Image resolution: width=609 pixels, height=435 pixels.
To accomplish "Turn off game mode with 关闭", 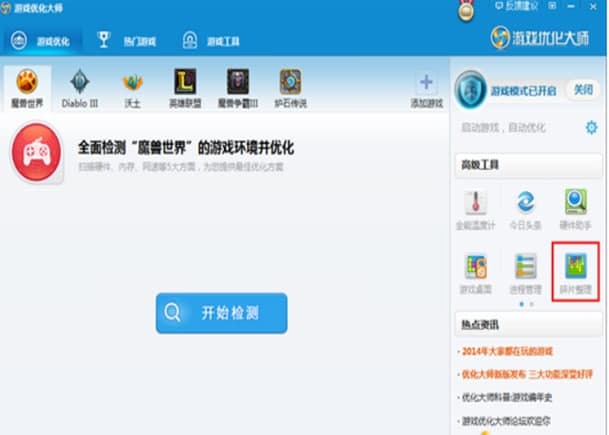I will (x=583, y=90).
